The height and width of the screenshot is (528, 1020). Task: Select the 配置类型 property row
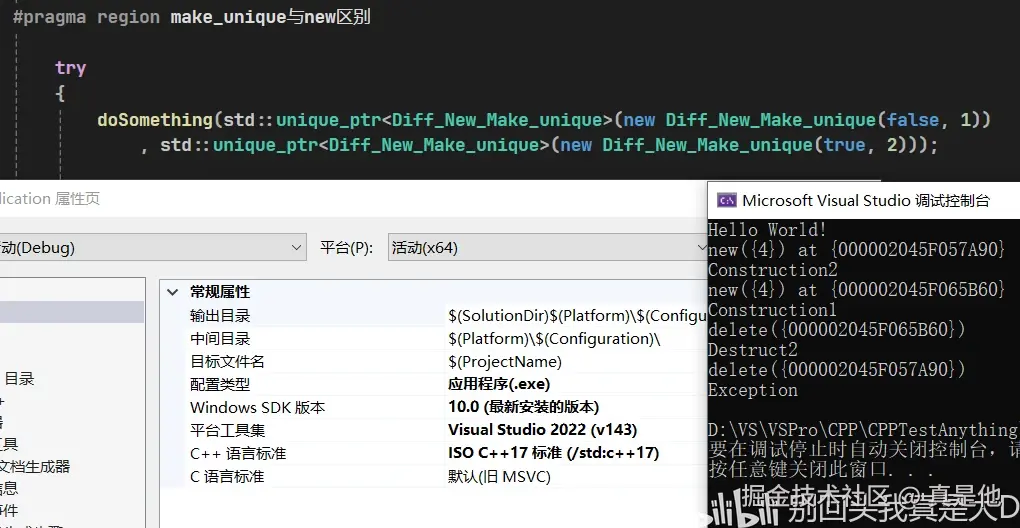[x=434, y=384]
